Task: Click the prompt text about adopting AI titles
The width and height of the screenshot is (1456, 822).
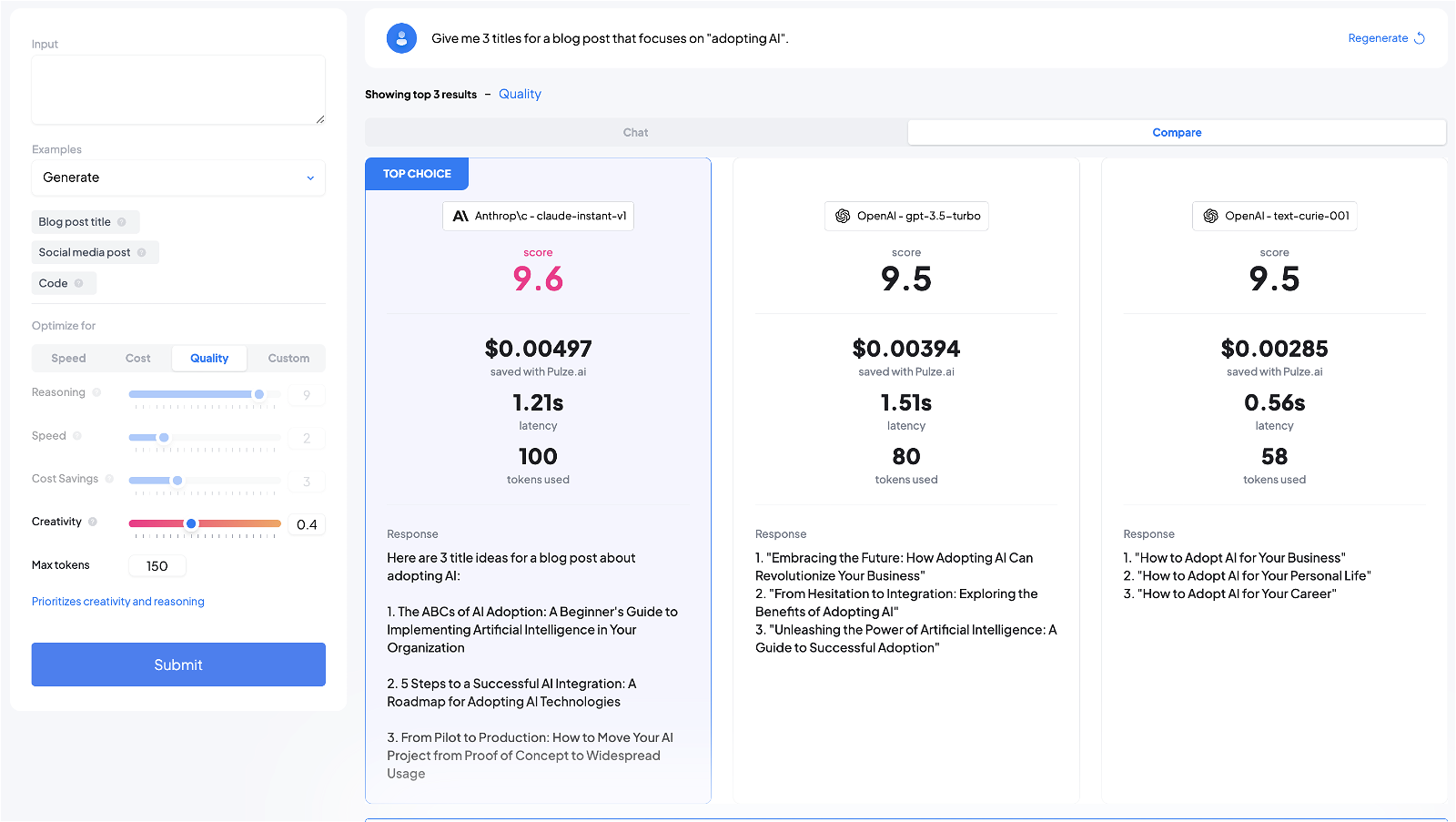Action: tap(610, 38)
